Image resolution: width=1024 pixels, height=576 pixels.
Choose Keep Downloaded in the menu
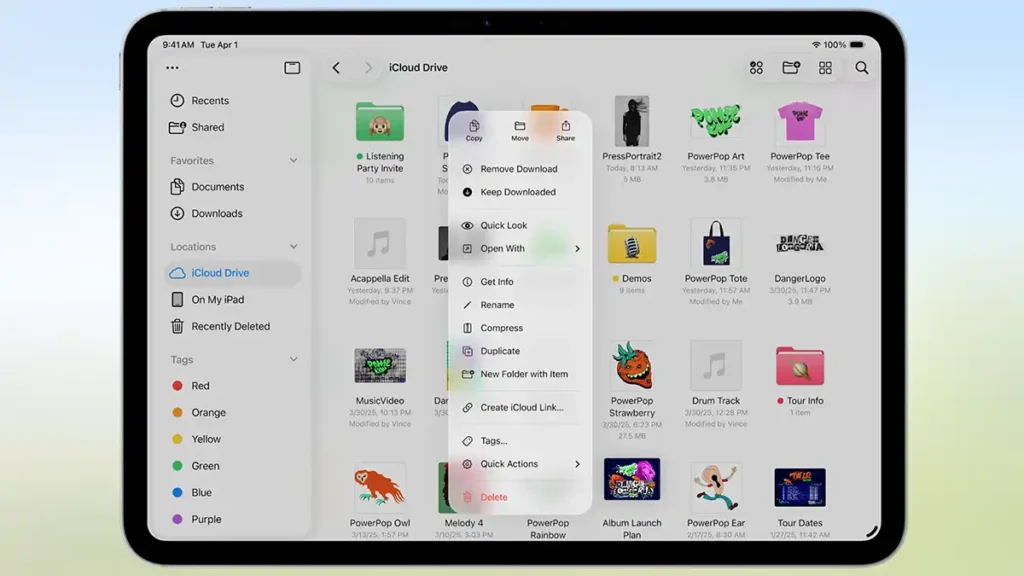tap(517, 192)
